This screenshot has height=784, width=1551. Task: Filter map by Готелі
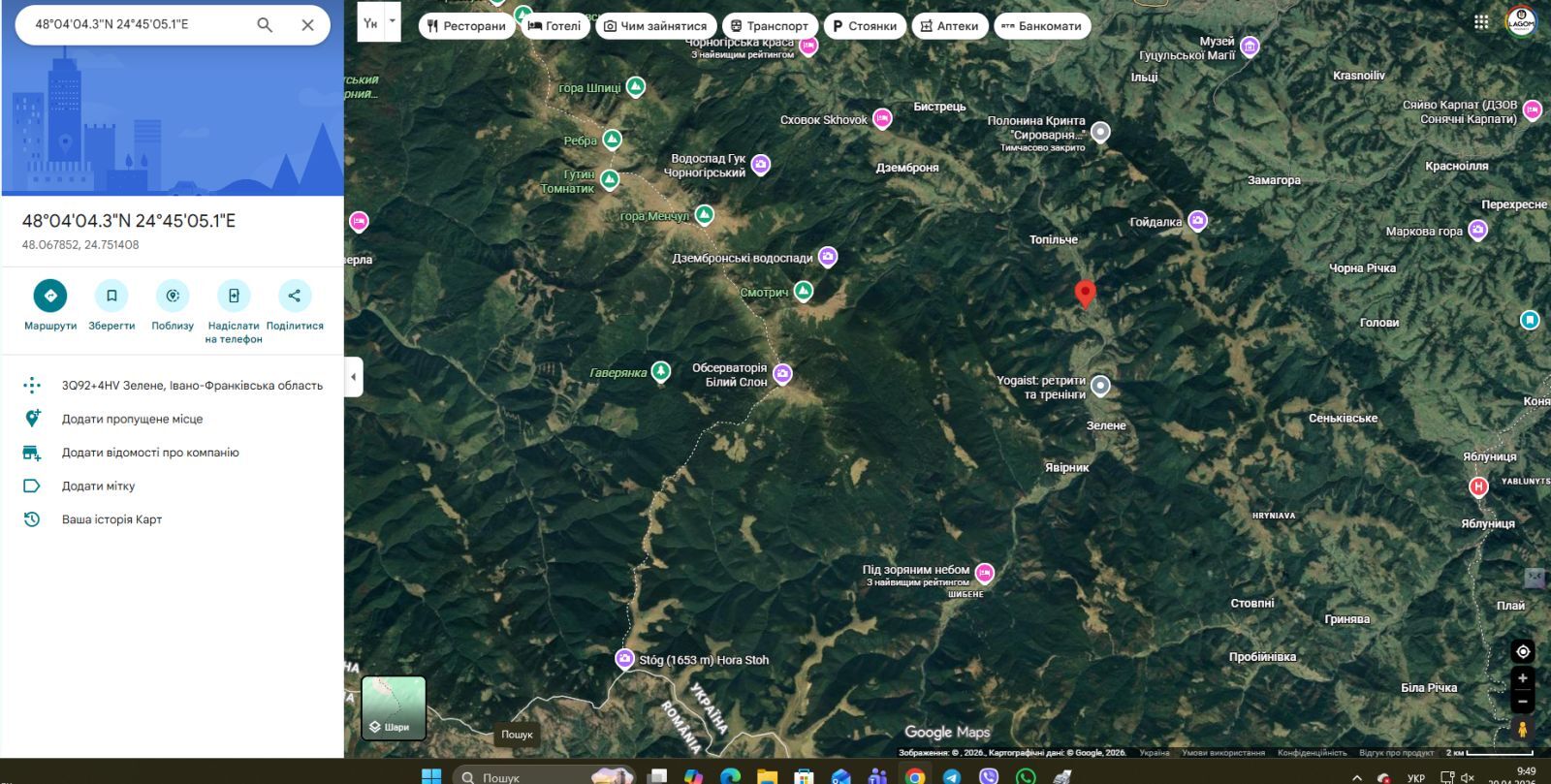554,26
